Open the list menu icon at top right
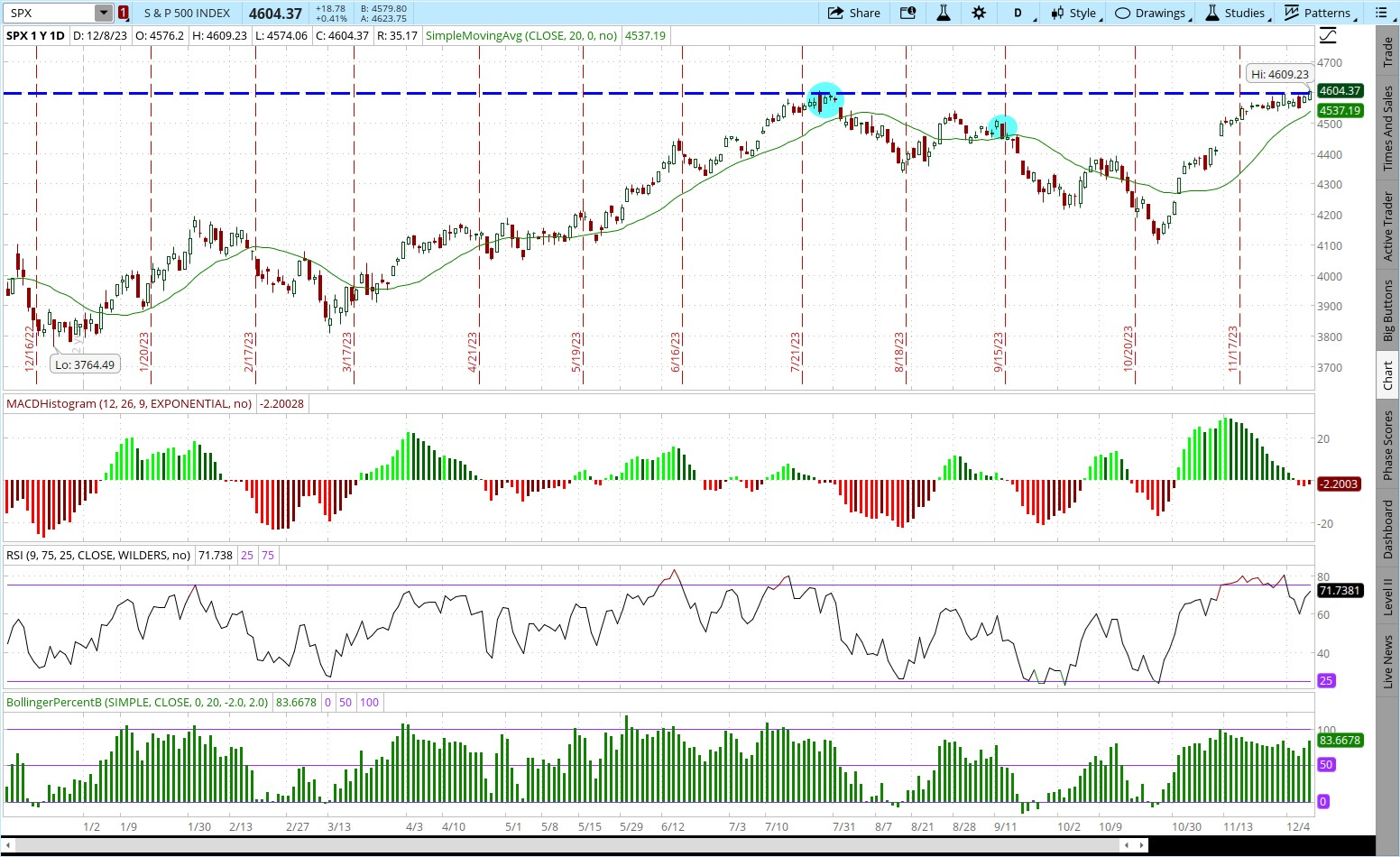 click(x=1381, y=13)
